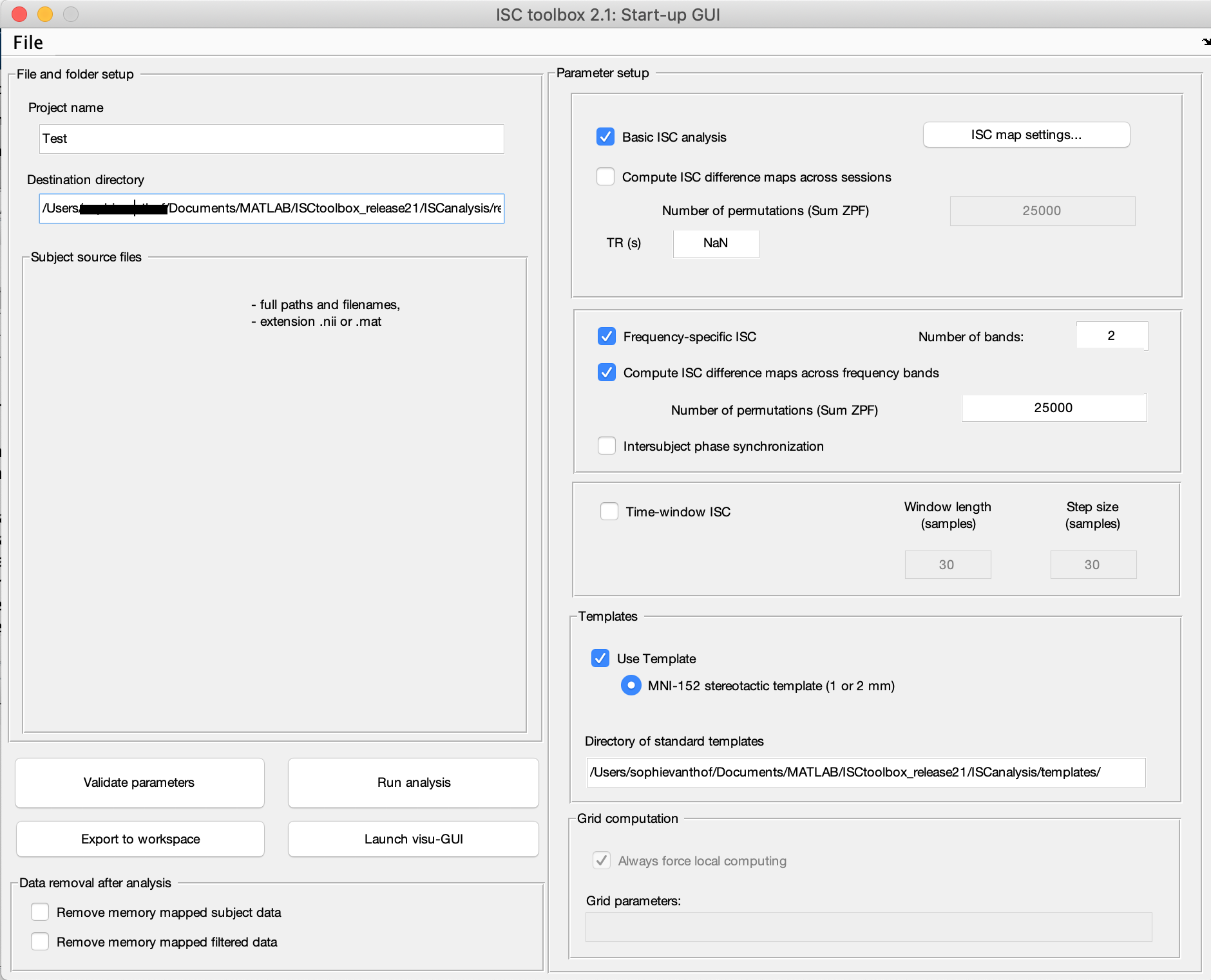Disable difference maps across frequency bands

pyautogui.click(x=606, y=372)
